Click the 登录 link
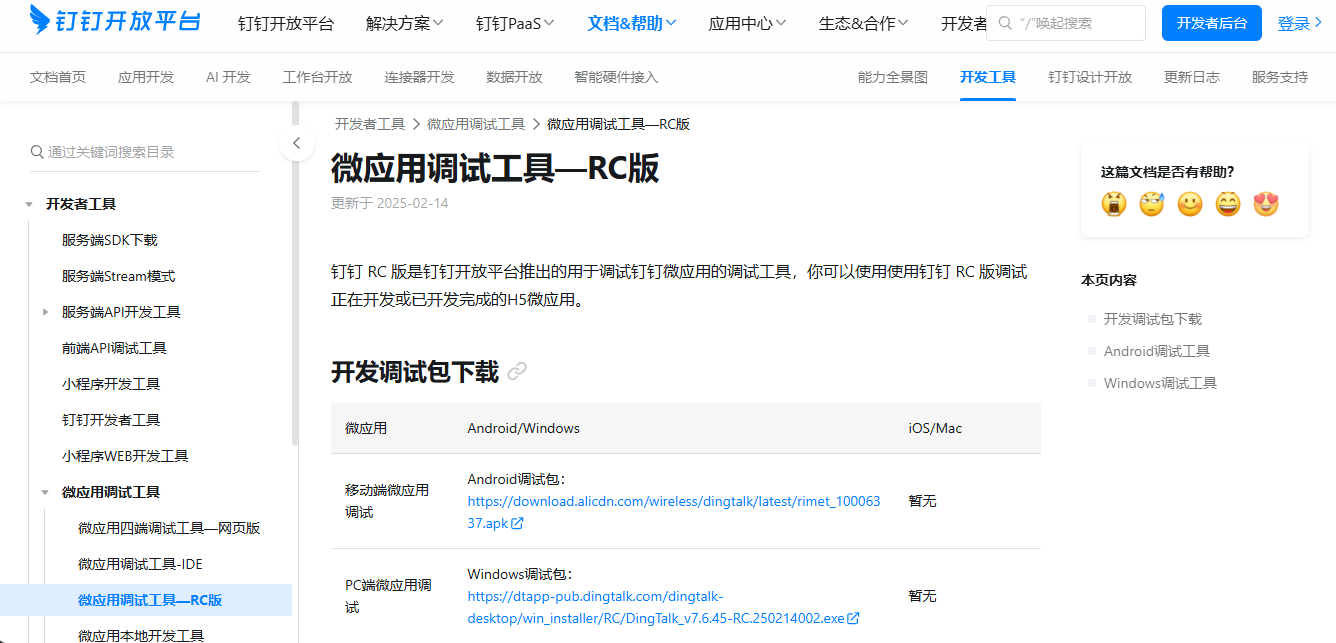1336x643 pixels. (1300, 23)
